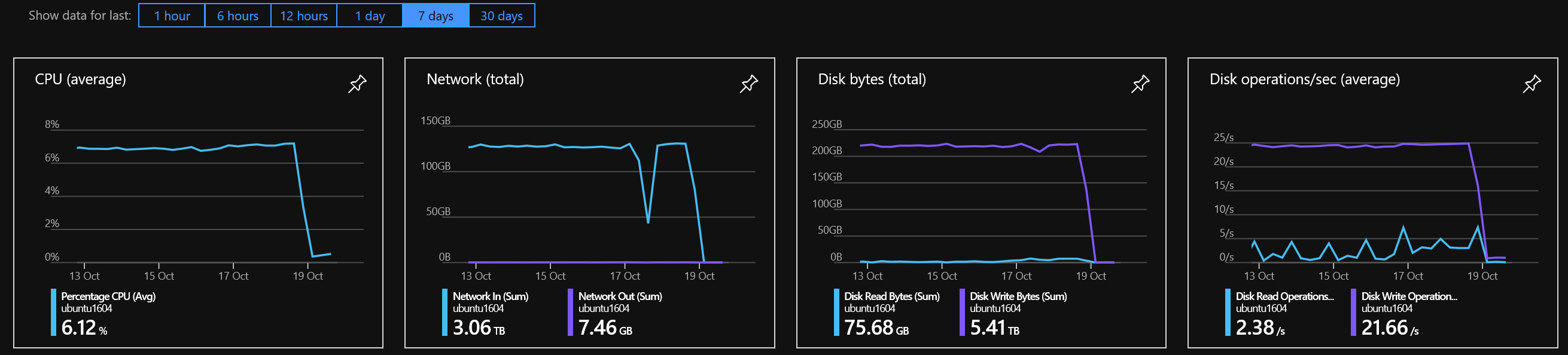This screenshot has width=1568, height=355.
Task: Switch to the 6 hours view
Action: pyautogui.click(x=238, y=16)
